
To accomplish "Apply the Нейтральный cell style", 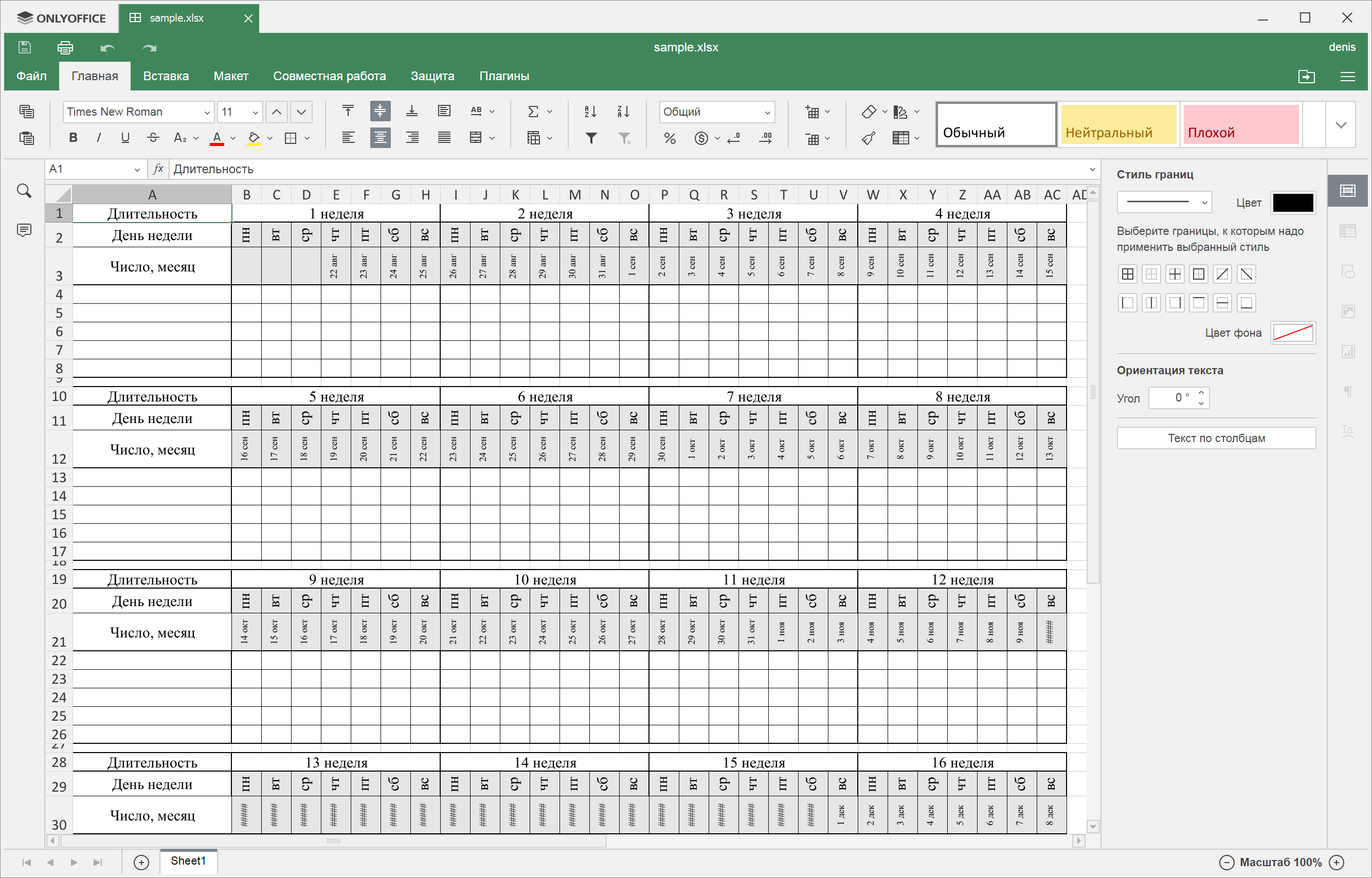I will pyautogui.click(x=1119, y=125).
